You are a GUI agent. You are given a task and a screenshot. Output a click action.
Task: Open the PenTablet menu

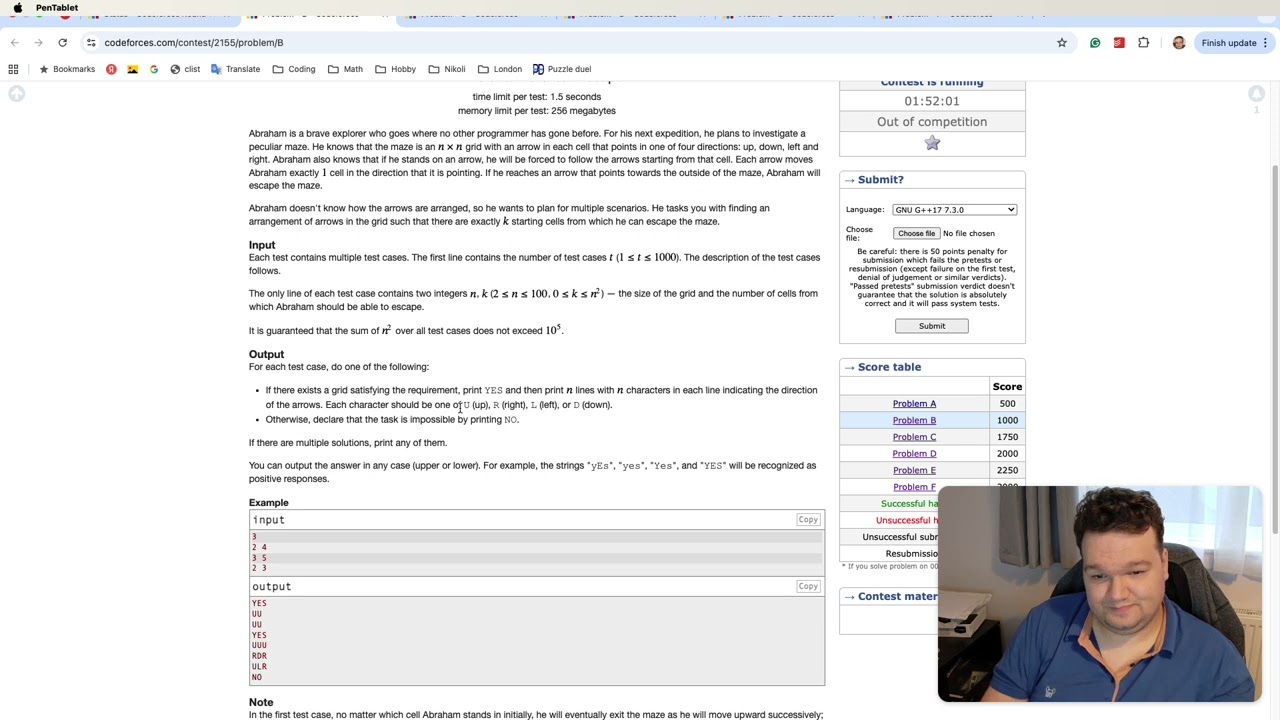[57, 7]
